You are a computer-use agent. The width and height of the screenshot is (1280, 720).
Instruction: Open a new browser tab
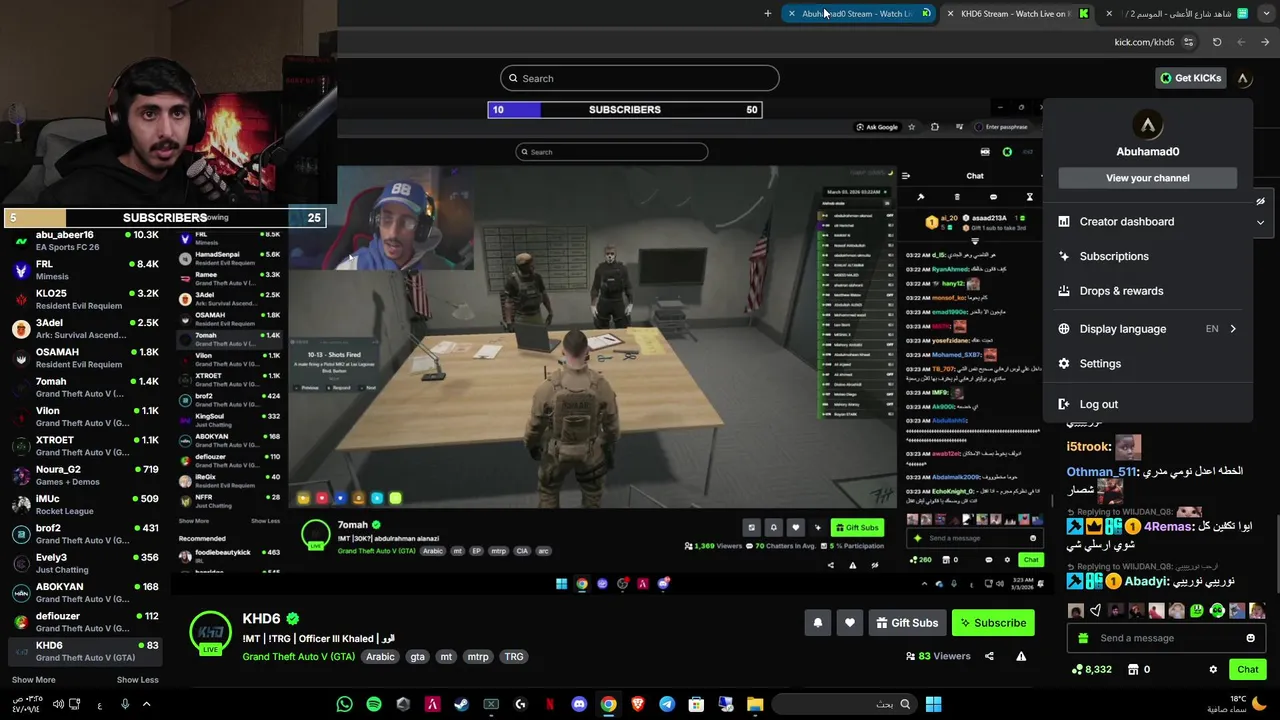point(768,13)
